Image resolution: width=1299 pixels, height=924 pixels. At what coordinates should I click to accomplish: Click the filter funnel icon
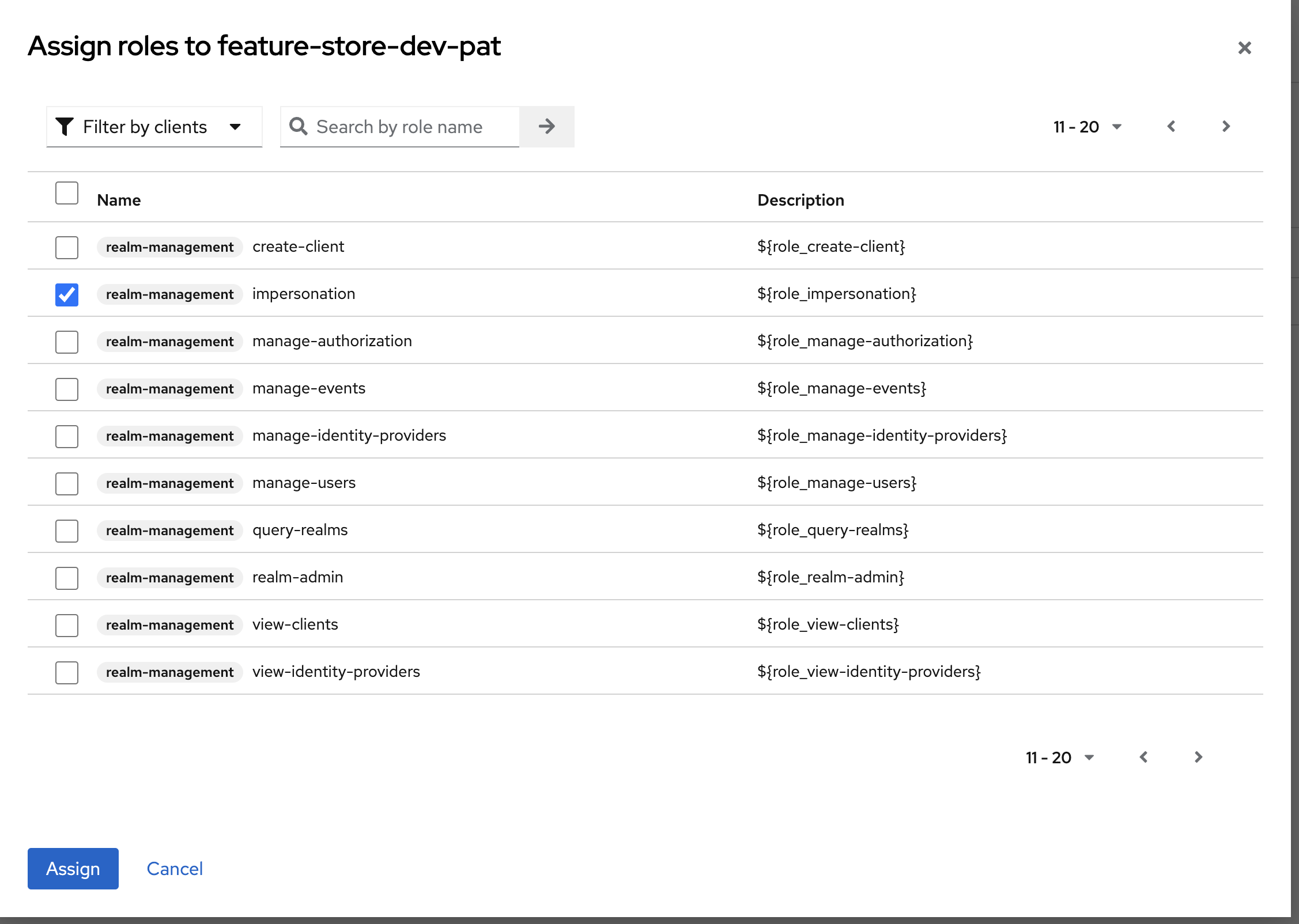tap(65, 127)
